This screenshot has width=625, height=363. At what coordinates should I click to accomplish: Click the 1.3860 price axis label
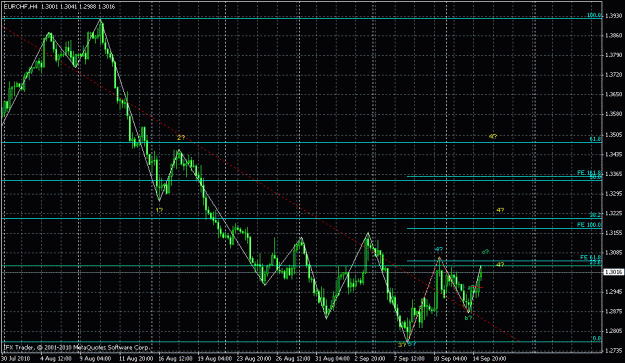click(x=613, y=35)
